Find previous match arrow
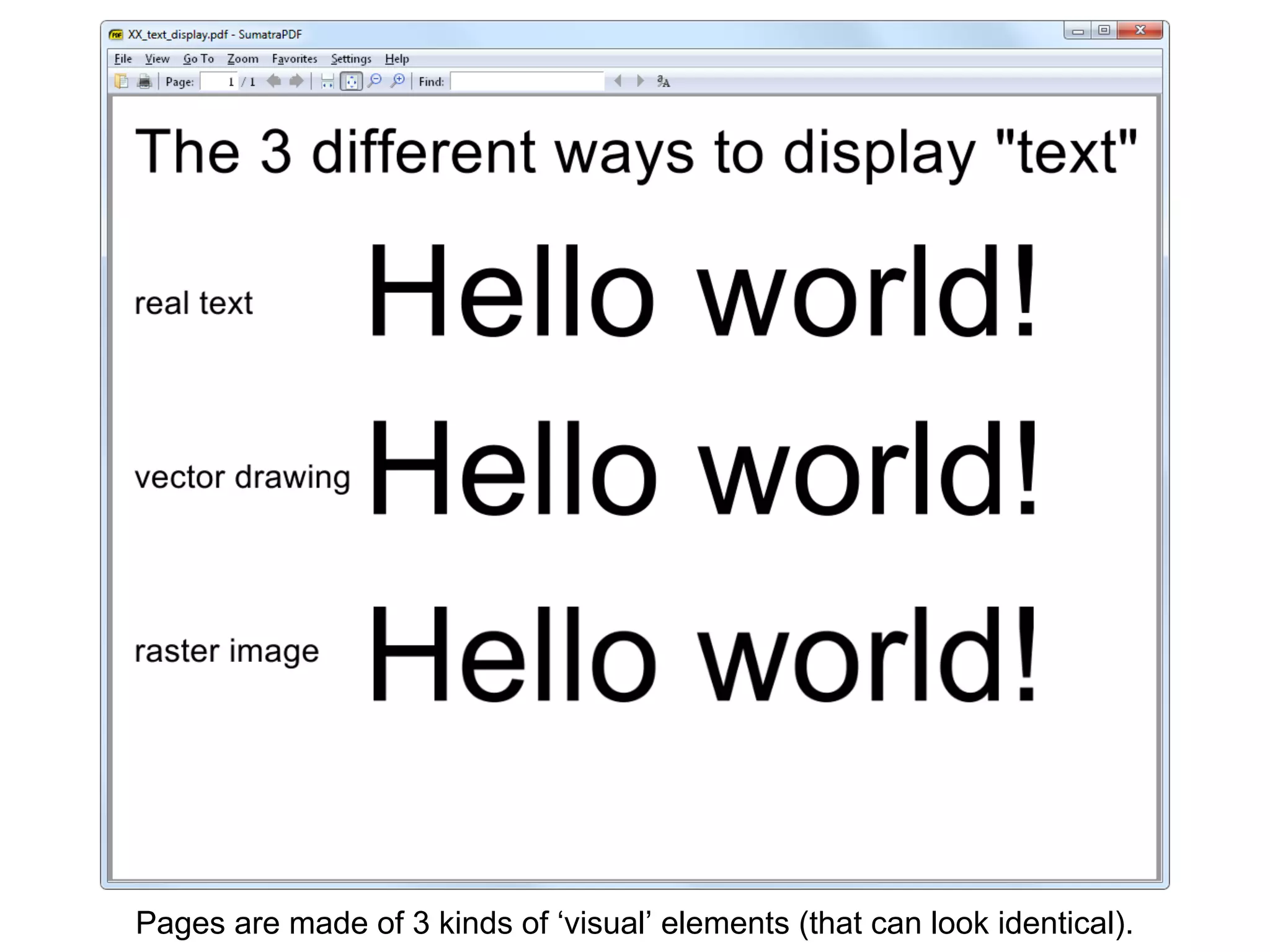The image size is (1270, 952). click(x=618, y=81)
